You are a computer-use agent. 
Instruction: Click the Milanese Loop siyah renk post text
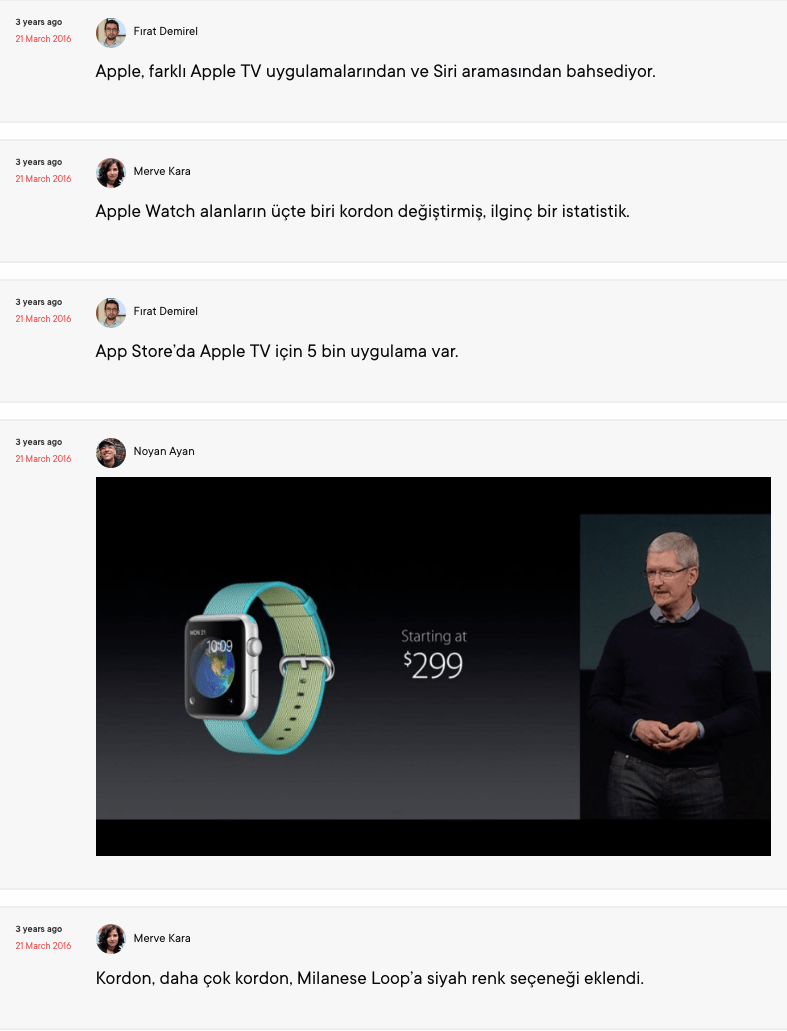point(370,978)
